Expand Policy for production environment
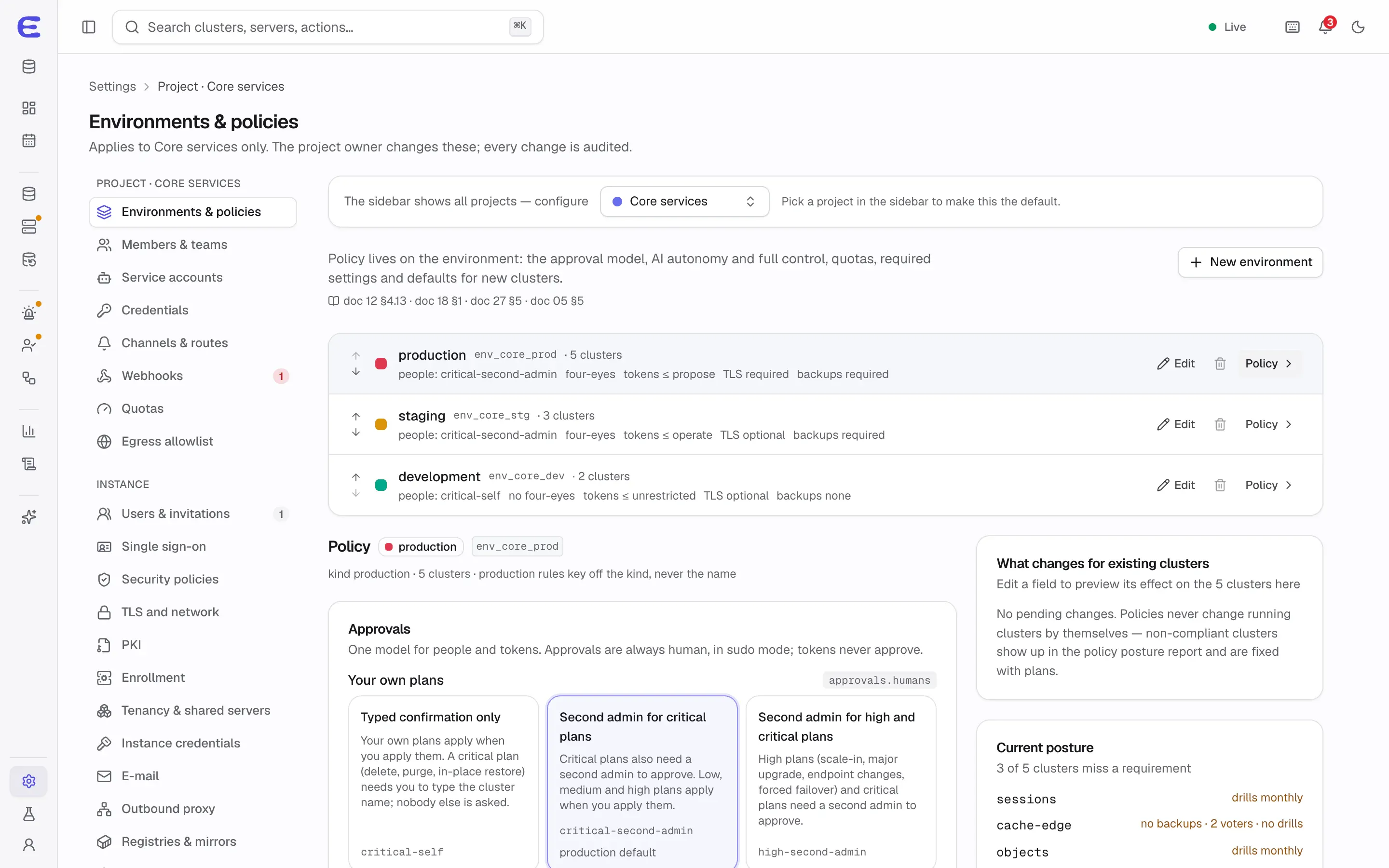The image size is (1389, 868). click(x=1268, y=364)
